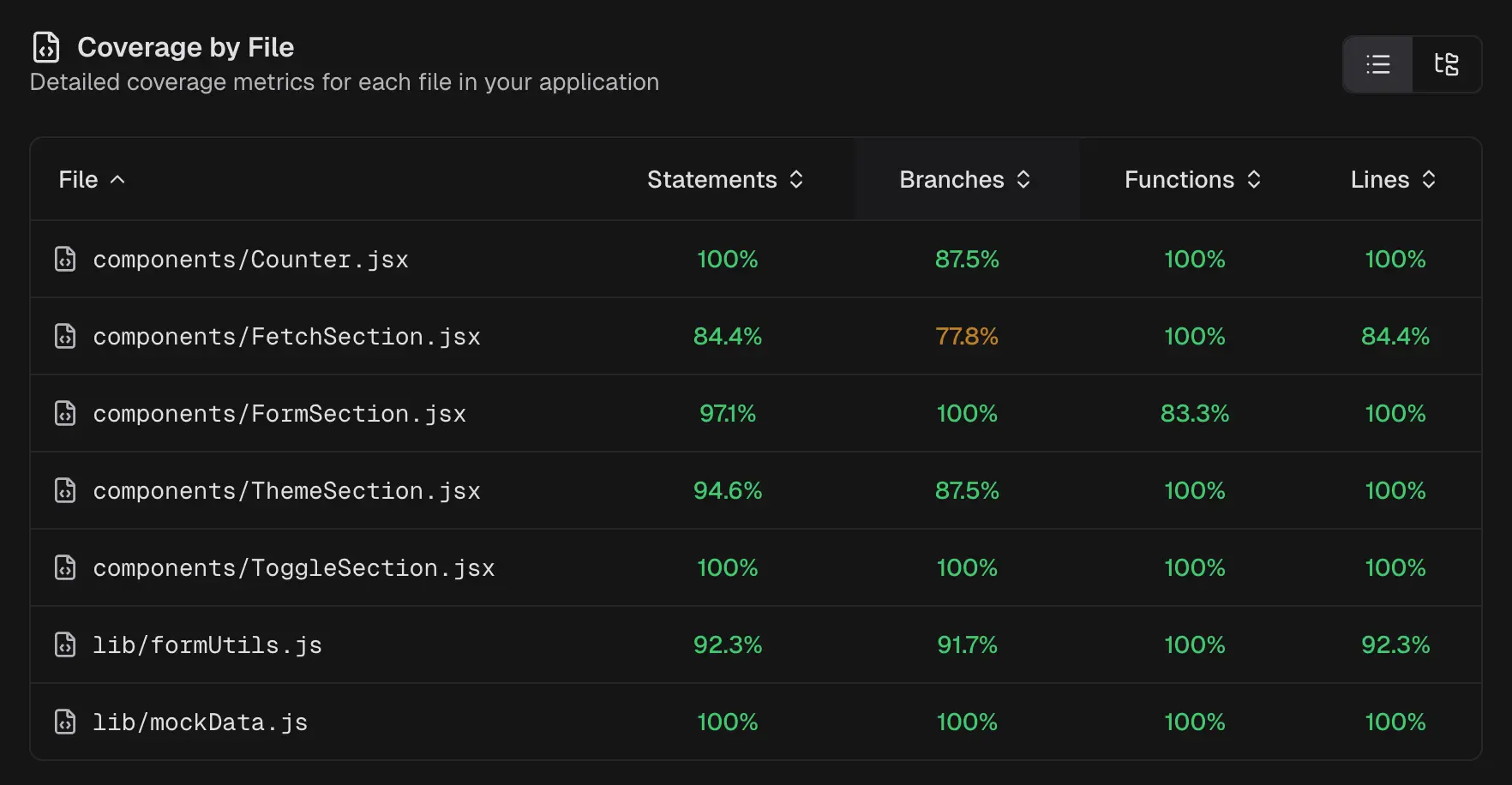Click the file icon beside lib/mockData.js

pyautogui.click(x=65, y=722)
